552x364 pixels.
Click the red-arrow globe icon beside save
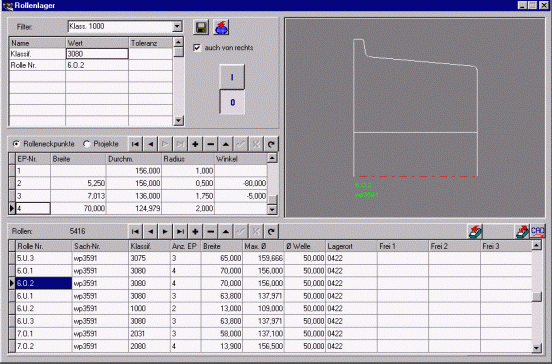(x=221, y=27)
